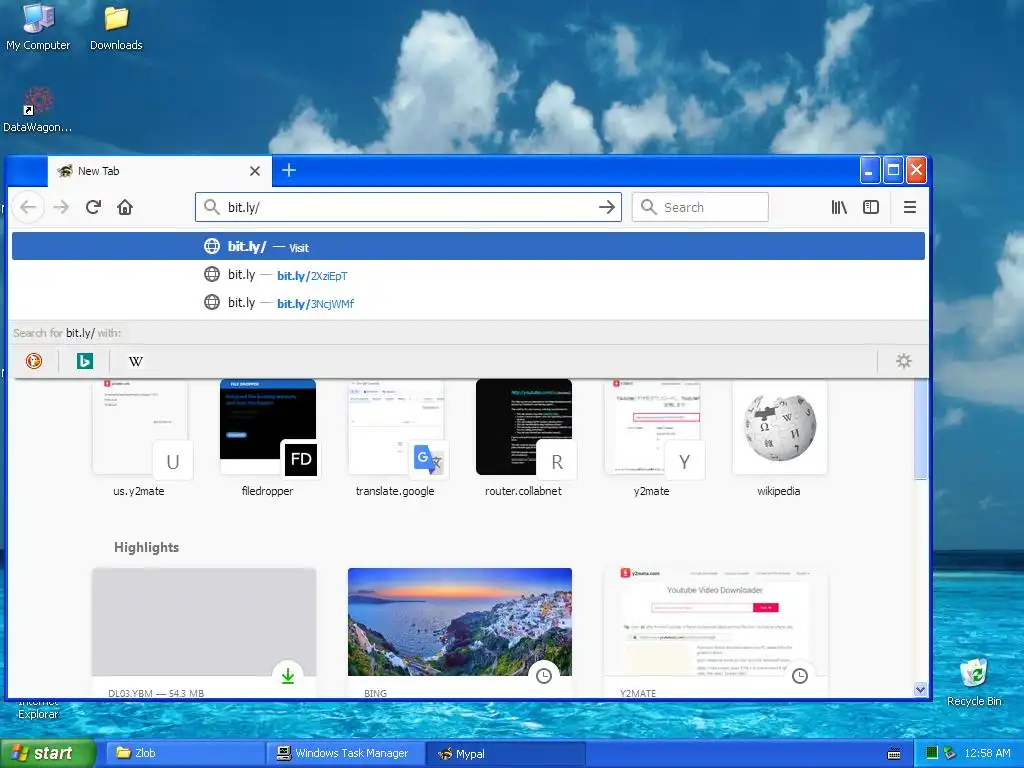The width and height of the screenshot is (1024, 768).
Task: Open the Recycle Bin icon
Action: (974, 682)
